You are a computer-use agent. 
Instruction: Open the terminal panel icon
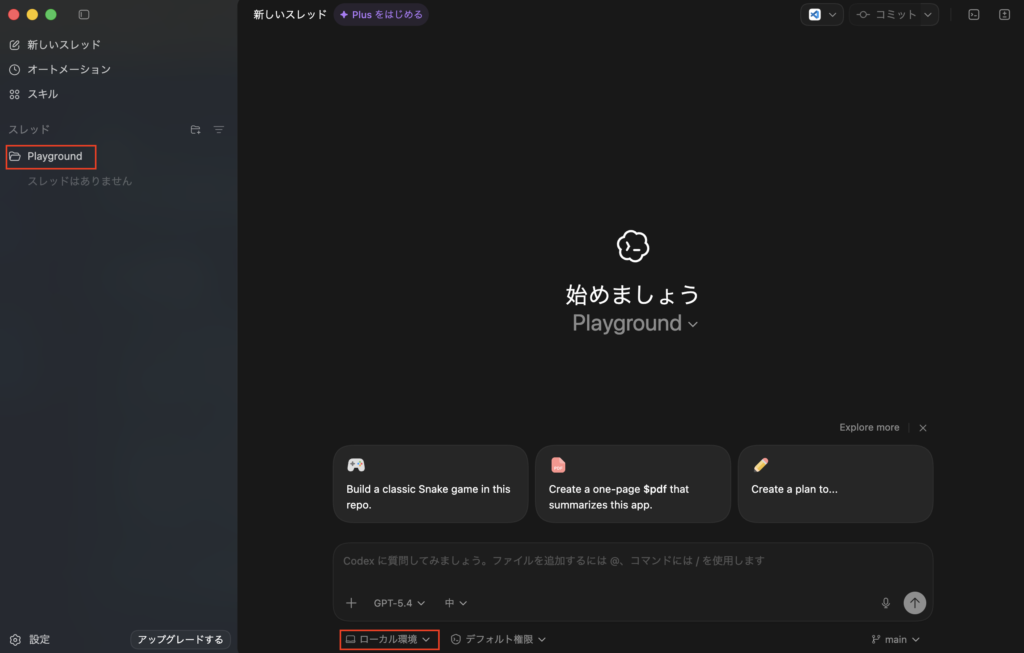click(973, 15)
